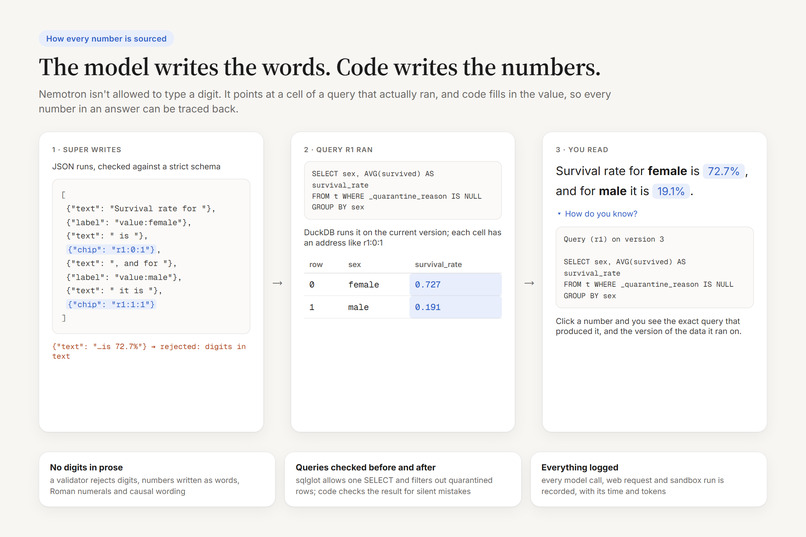Click the bold word 'male' in the answer
Viewport: 806px width, 537px height.
[613, 191]
